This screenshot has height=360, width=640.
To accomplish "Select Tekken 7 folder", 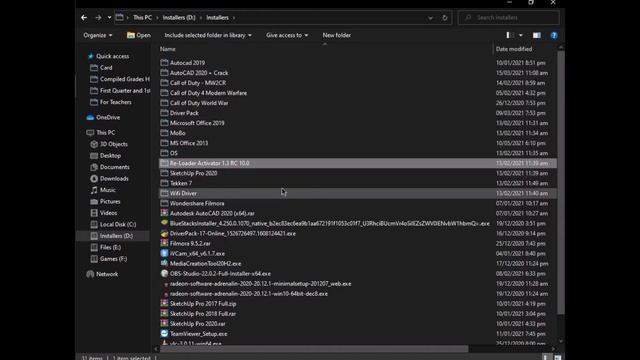I will tap(180, 183).
